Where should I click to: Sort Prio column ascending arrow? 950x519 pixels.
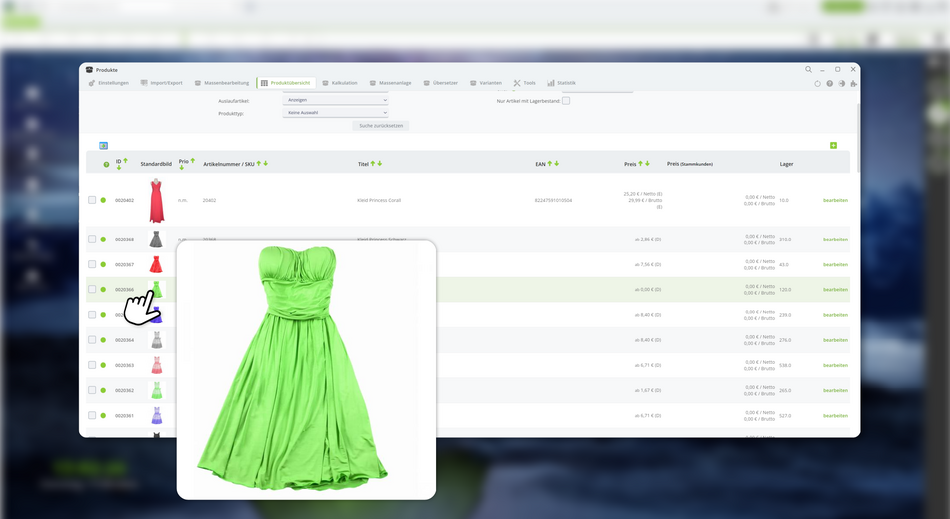pos(193,160)
